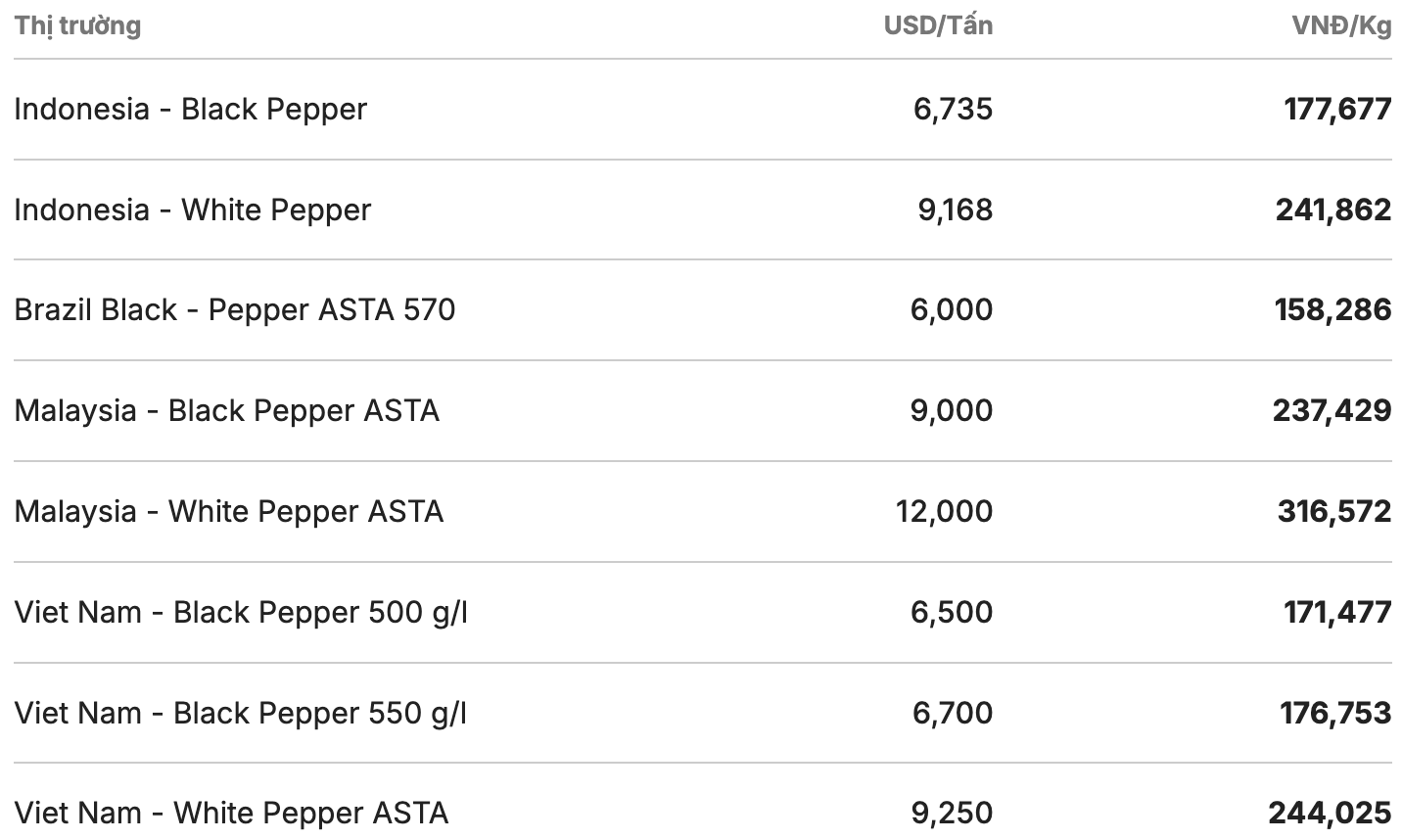
Task: Select Malaysia - White Pepper ASTA label
Action: click(x=228, y=511)
